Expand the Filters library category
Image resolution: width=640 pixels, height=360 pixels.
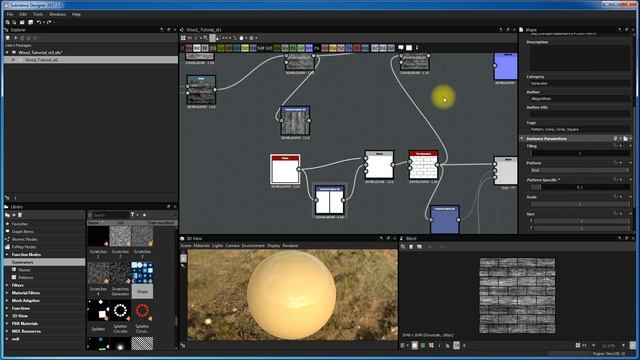pos(7,285)
